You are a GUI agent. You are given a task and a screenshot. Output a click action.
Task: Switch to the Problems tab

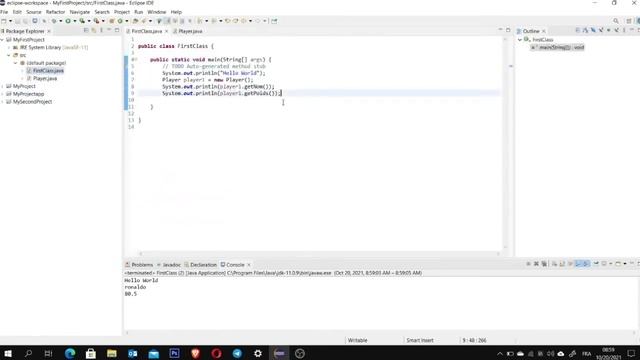coord(139,264)
